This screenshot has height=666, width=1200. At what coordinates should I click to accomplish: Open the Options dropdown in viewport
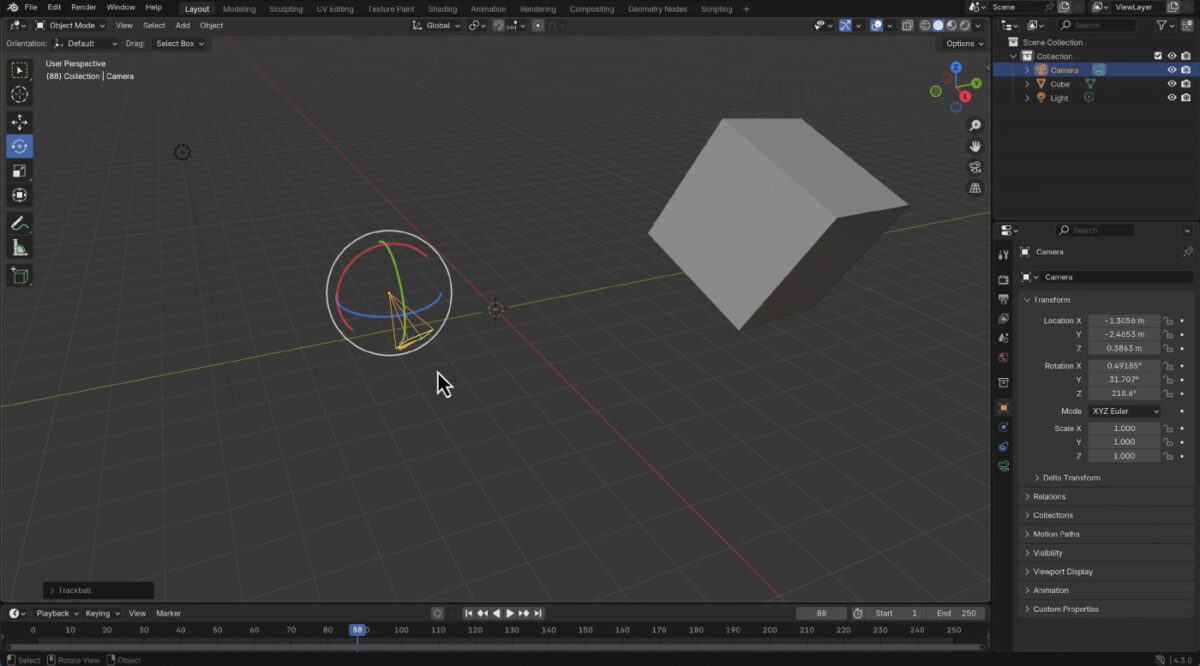pos(964,44)
